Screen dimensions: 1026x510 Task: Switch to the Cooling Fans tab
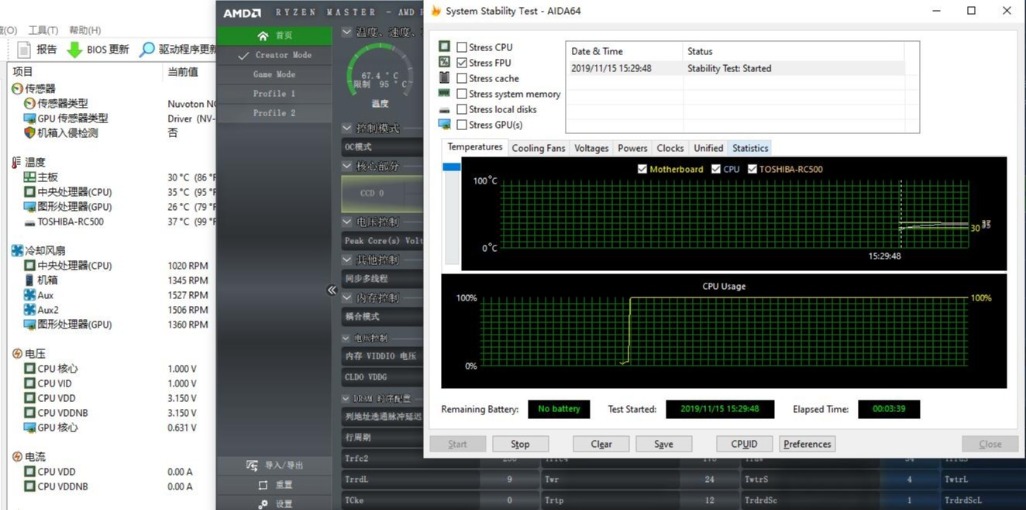539,148
